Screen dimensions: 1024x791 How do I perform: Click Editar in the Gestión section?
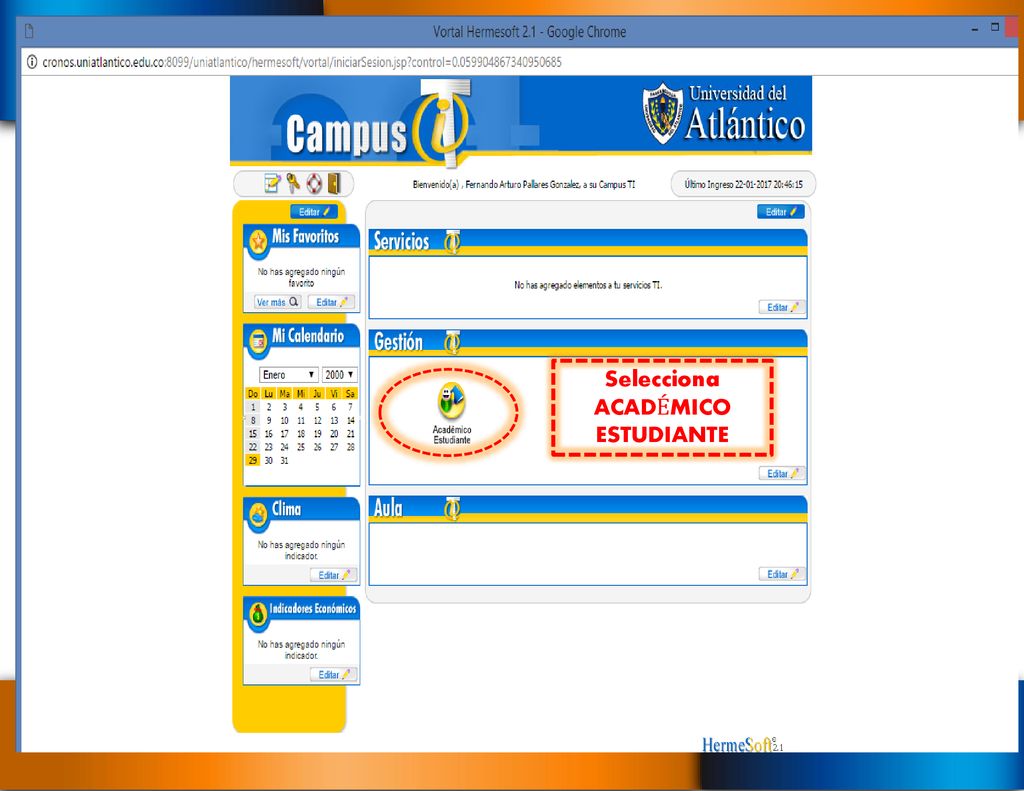point(782,474)
